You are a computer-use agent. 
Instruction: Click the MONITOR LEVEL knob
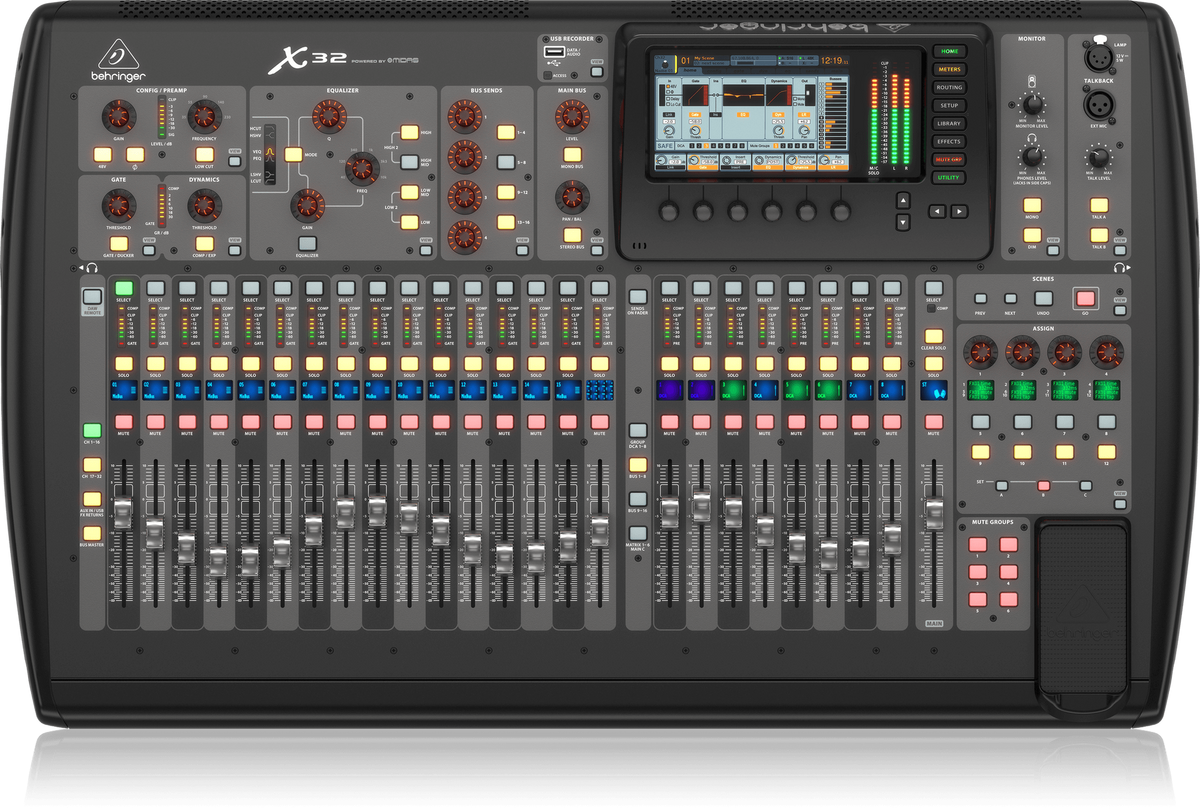click(1031, 104)
